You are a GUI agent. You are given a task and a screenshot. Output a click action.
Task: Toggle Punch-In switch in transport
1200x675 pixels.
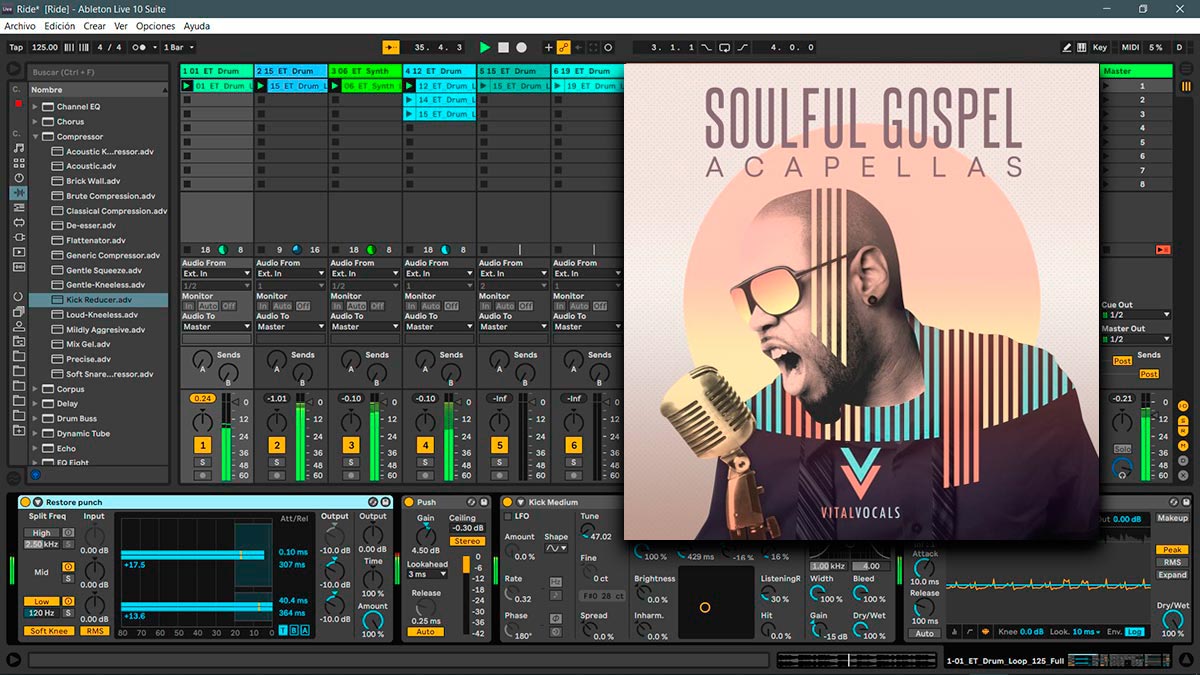(x=707, y=47)
